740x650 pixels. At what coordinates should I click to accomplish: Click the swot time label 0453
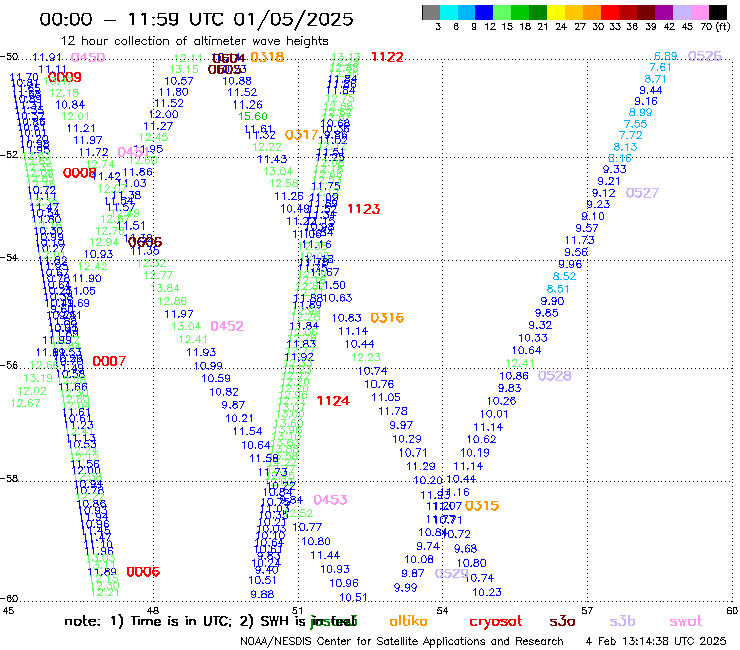[330, 500]
